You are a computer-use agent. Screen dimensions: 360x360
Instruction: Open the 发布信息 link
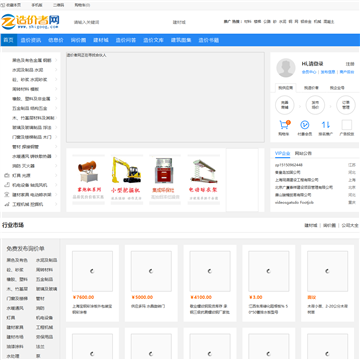pyautogui.click(x=328, y=72)
